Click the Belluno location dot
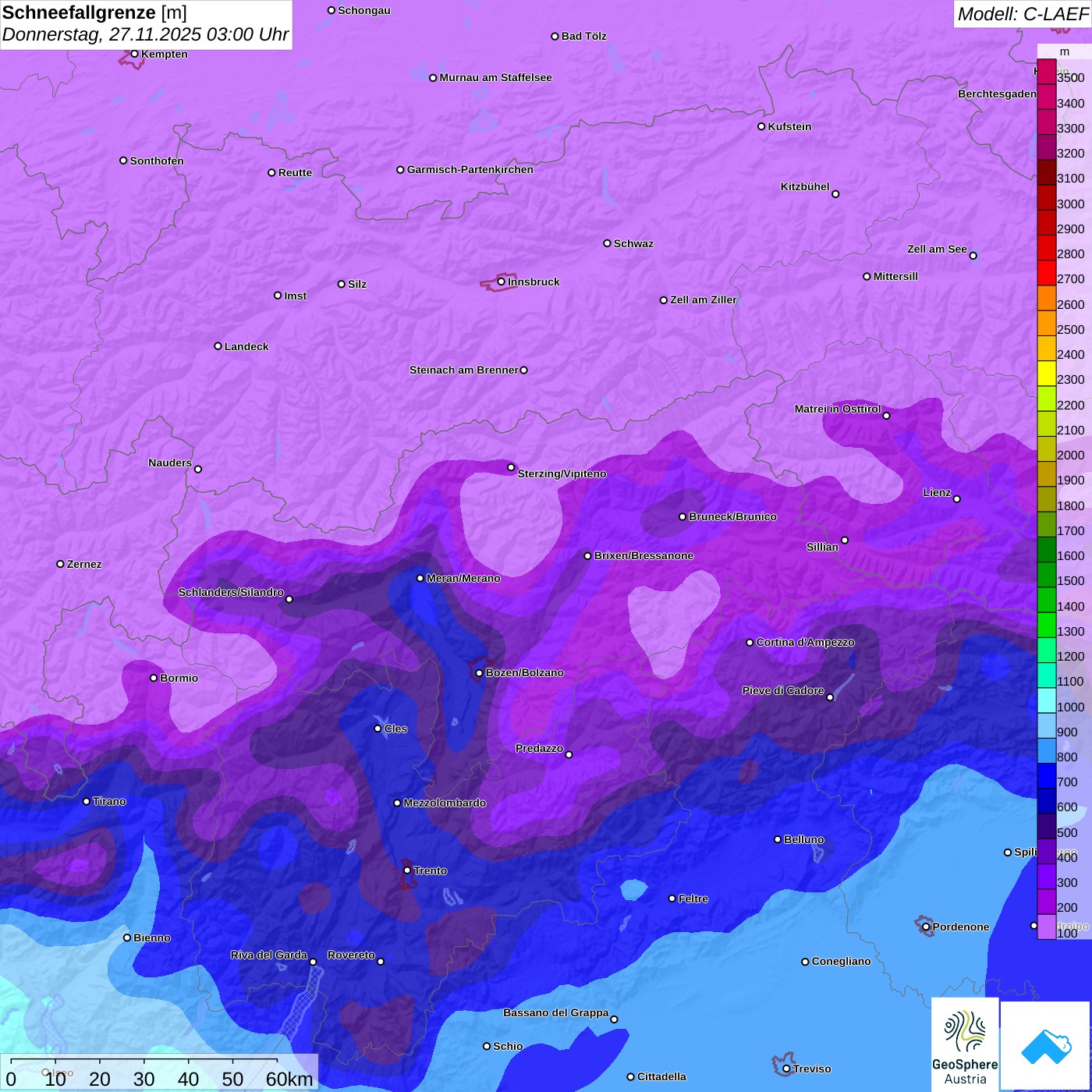The height and width of the screenshot is (1092, 1092). [x=778, y=839]
